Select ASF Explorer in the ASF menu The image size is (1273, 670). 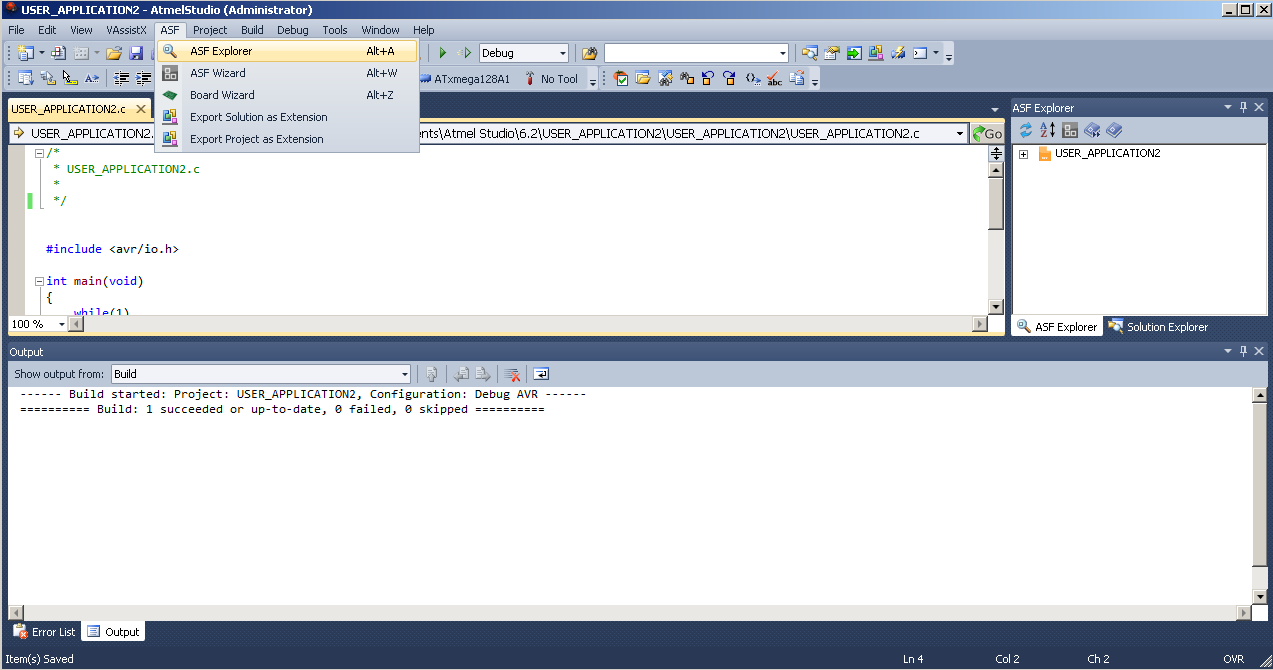point(287,51)
